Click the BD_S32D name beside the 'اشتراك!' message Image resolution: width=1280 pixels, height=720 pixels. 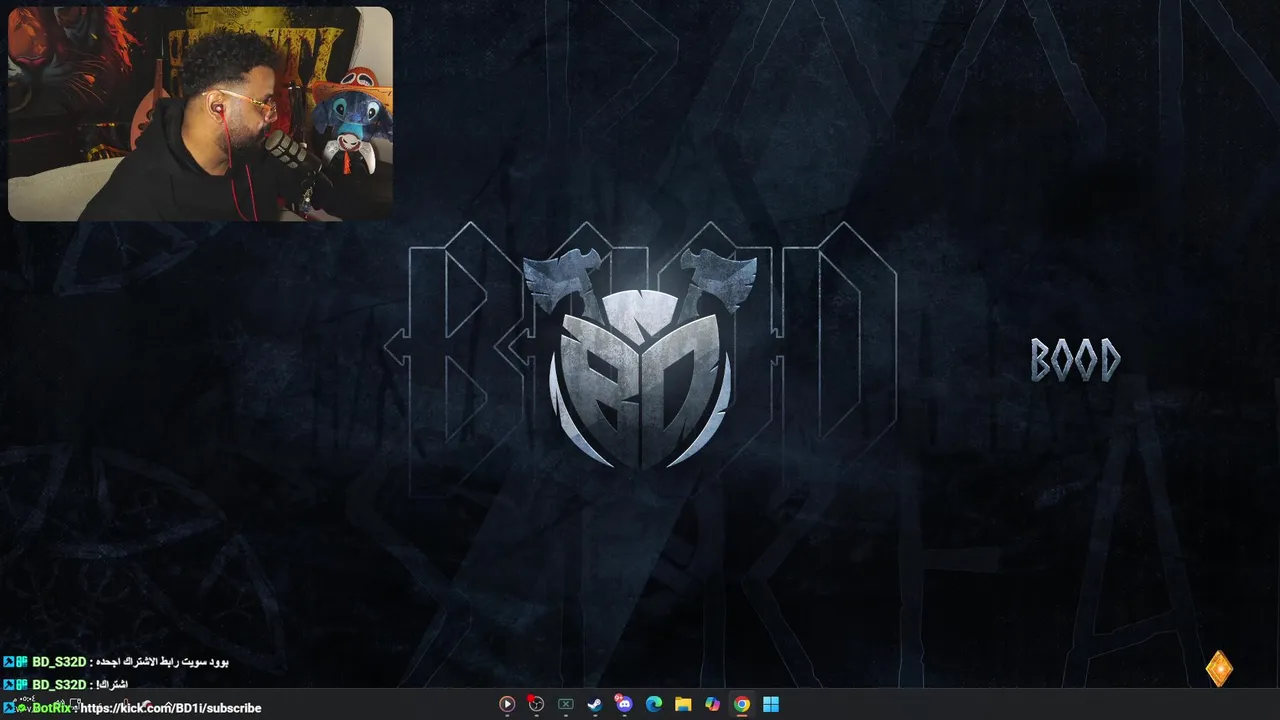coord(59,685)
